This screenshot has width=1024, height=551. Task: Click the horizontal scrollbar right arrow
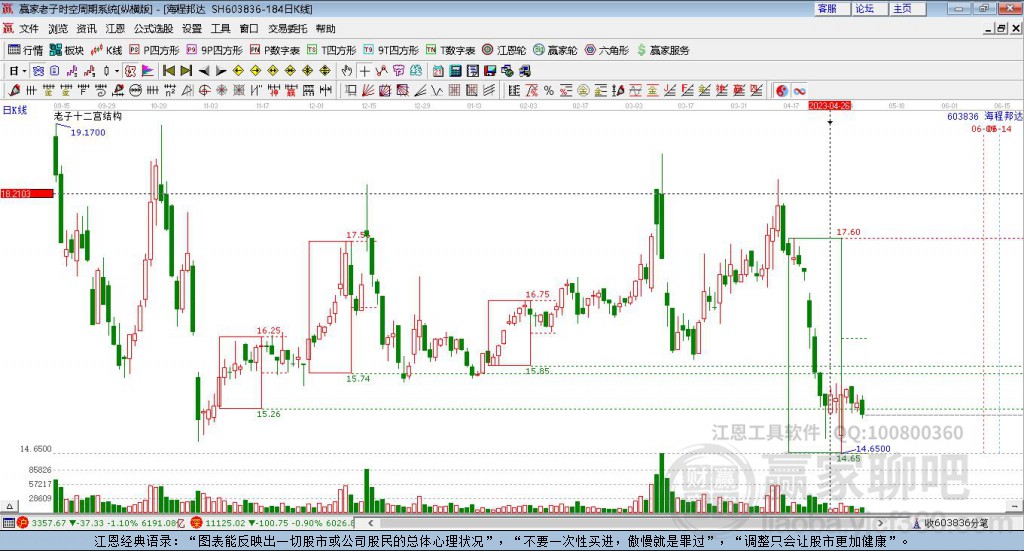pyautogui.click(x=880, y=523)
